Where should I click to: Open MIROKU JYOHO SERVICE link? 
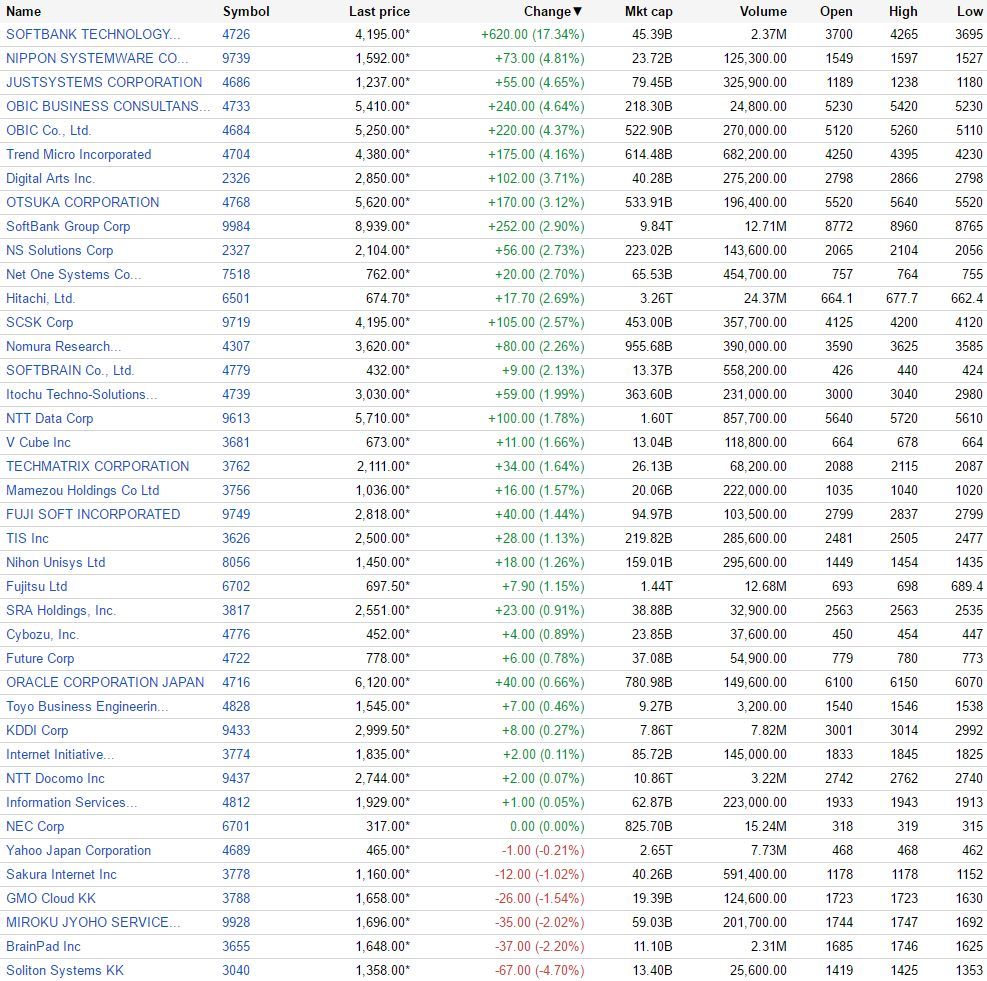(93, 922)
